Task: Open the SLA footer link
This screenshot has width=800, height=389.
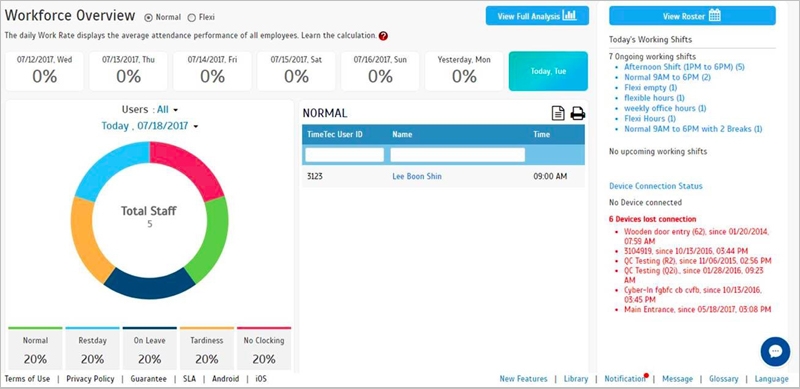Action: click(189, 379)
